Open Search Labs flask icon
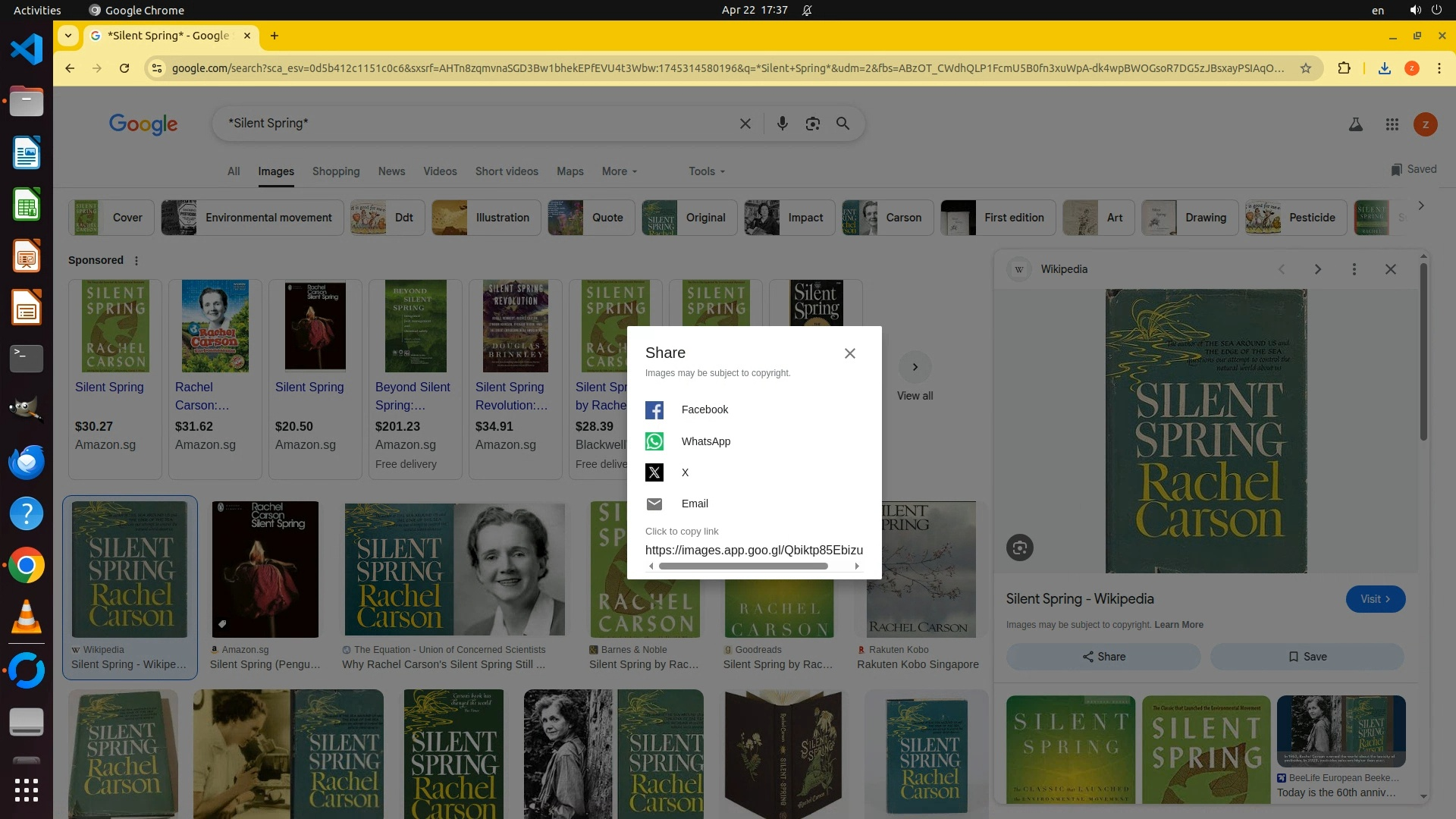The width and height of the screenshot is (1456, 819). tap(1355, 124)
